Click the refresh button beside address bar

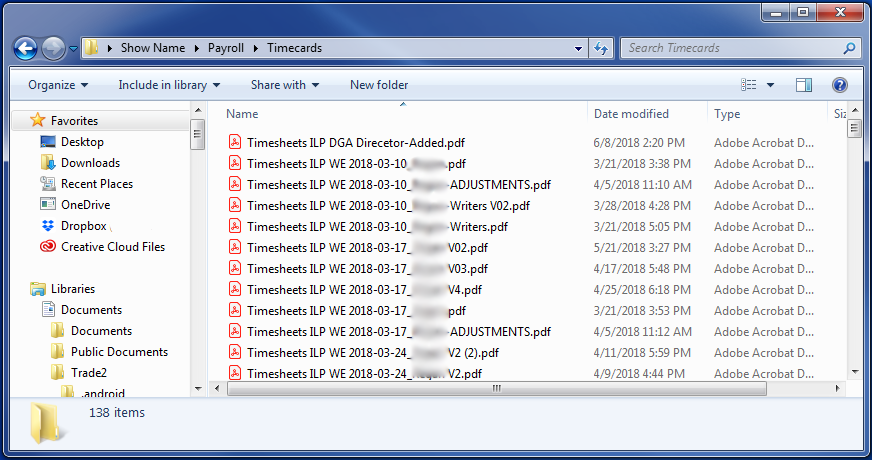pyautogui.click(x=601, y=48)
